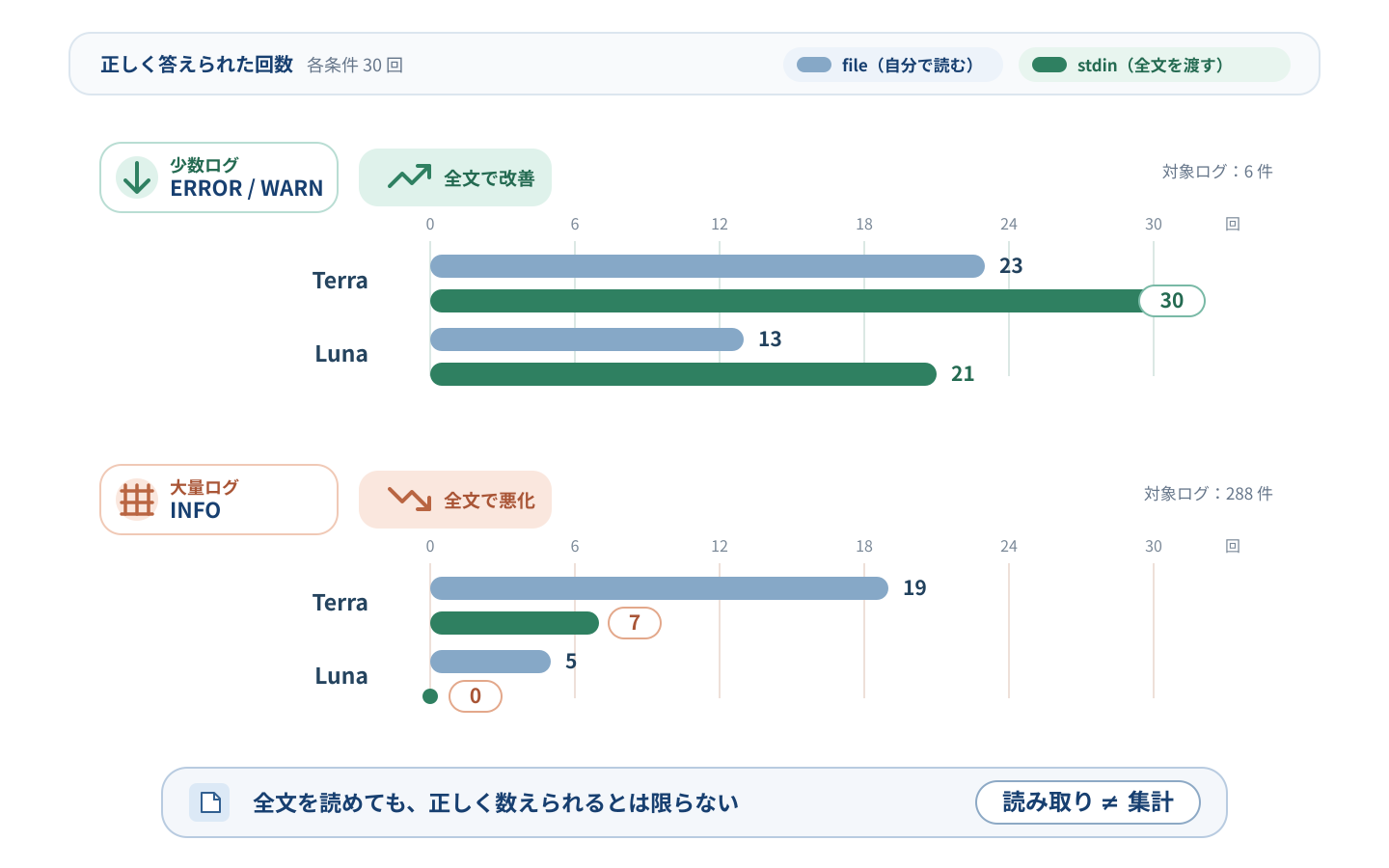Image resolution: width=1389 pixels, height=868 pixels.
Task: Click Luna's green stdin bar showing 21
Action: (683, 374)
